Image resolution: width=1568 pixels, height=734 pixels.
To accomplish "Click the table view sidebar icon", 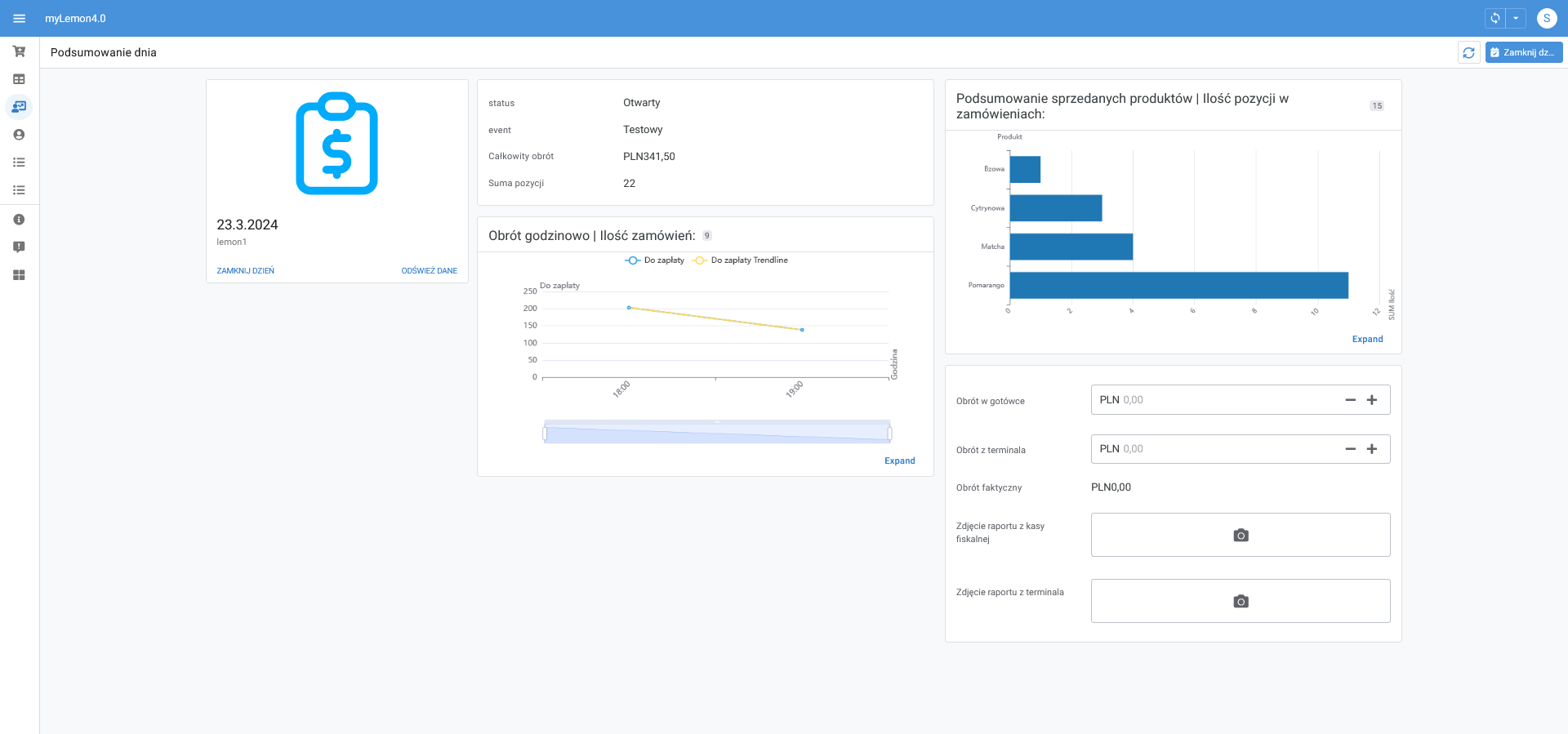I will pos(19,79).
